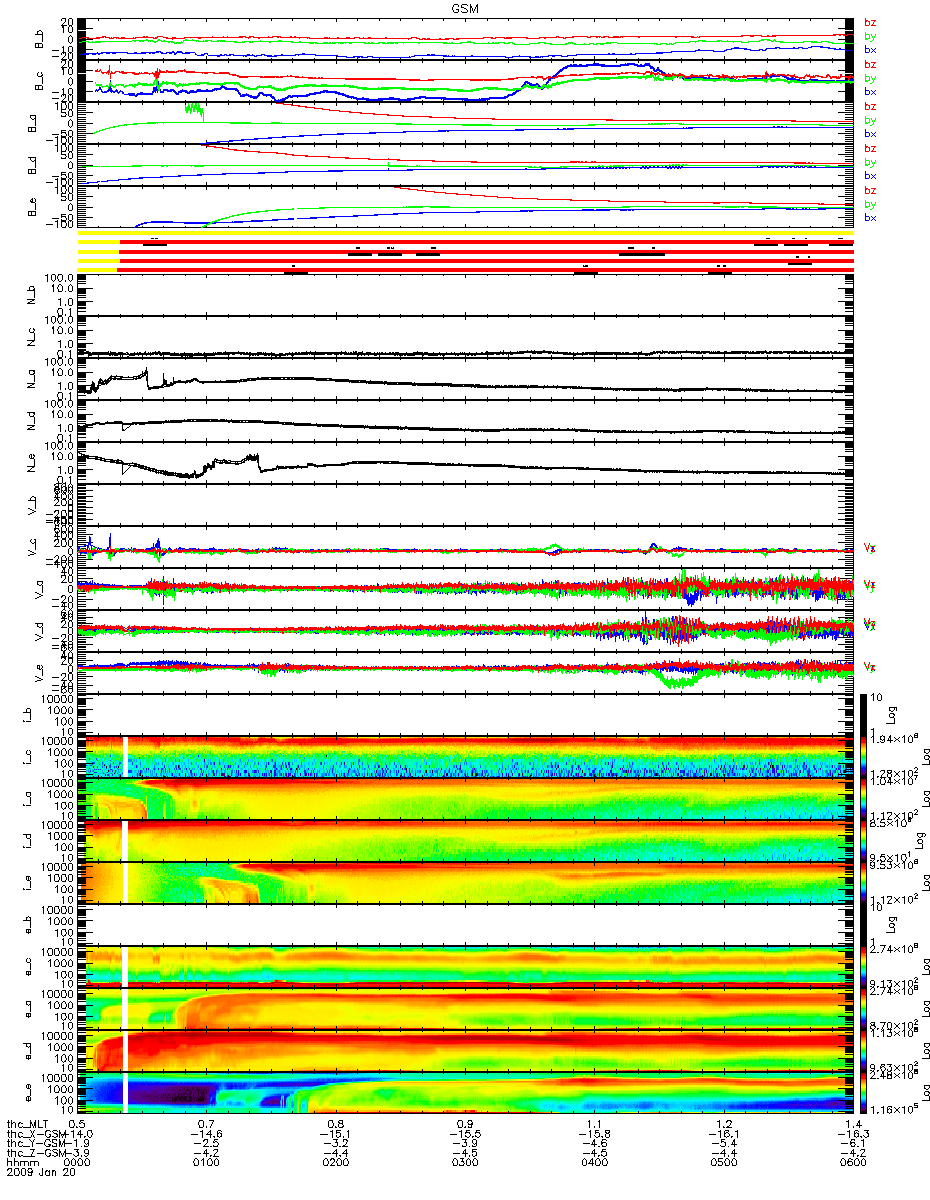Screen dimensions: 930x1200
Task: Click the by legend beside B_a panel
Action: coord(870,120)
